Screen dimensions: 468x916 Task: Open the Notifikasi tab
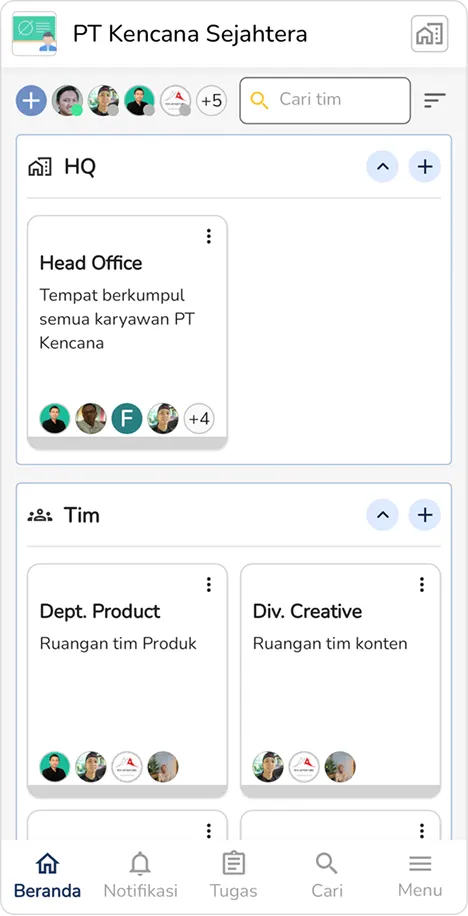[x=140, y=875]
